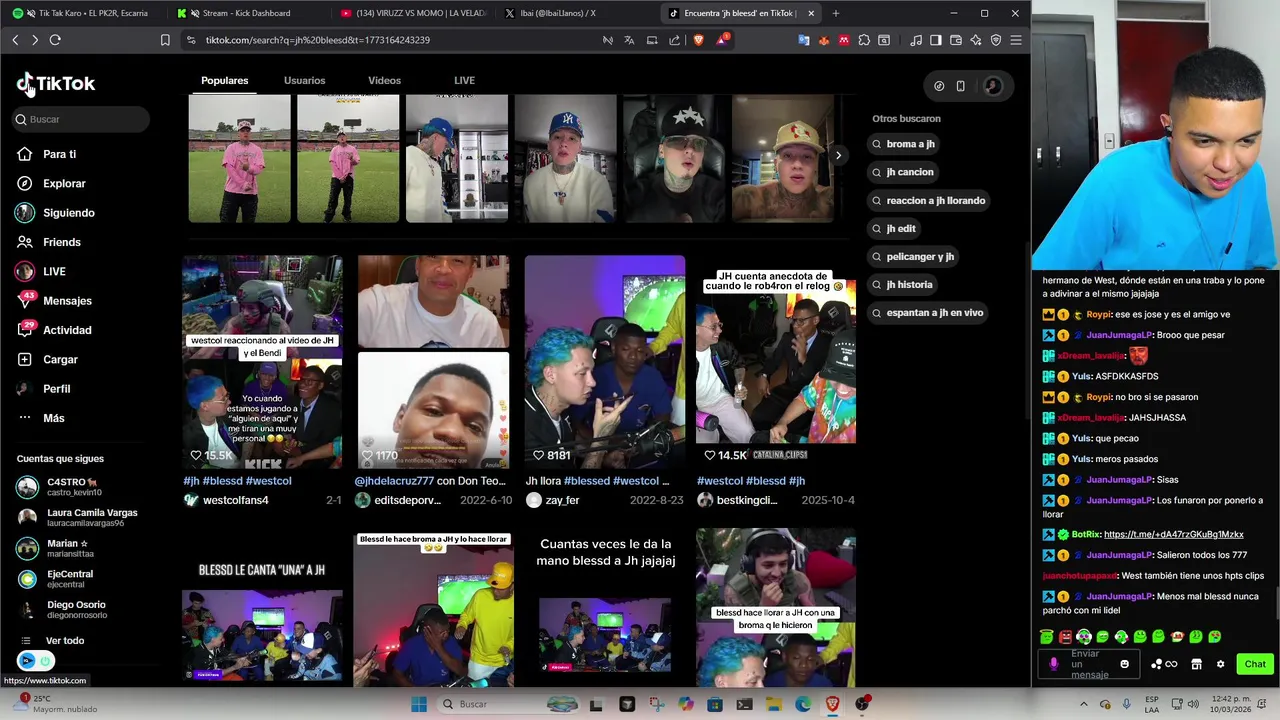Open Kick chat settings gear
The height and width of the screenshot is (720, 1280).
pos(1220,664)
